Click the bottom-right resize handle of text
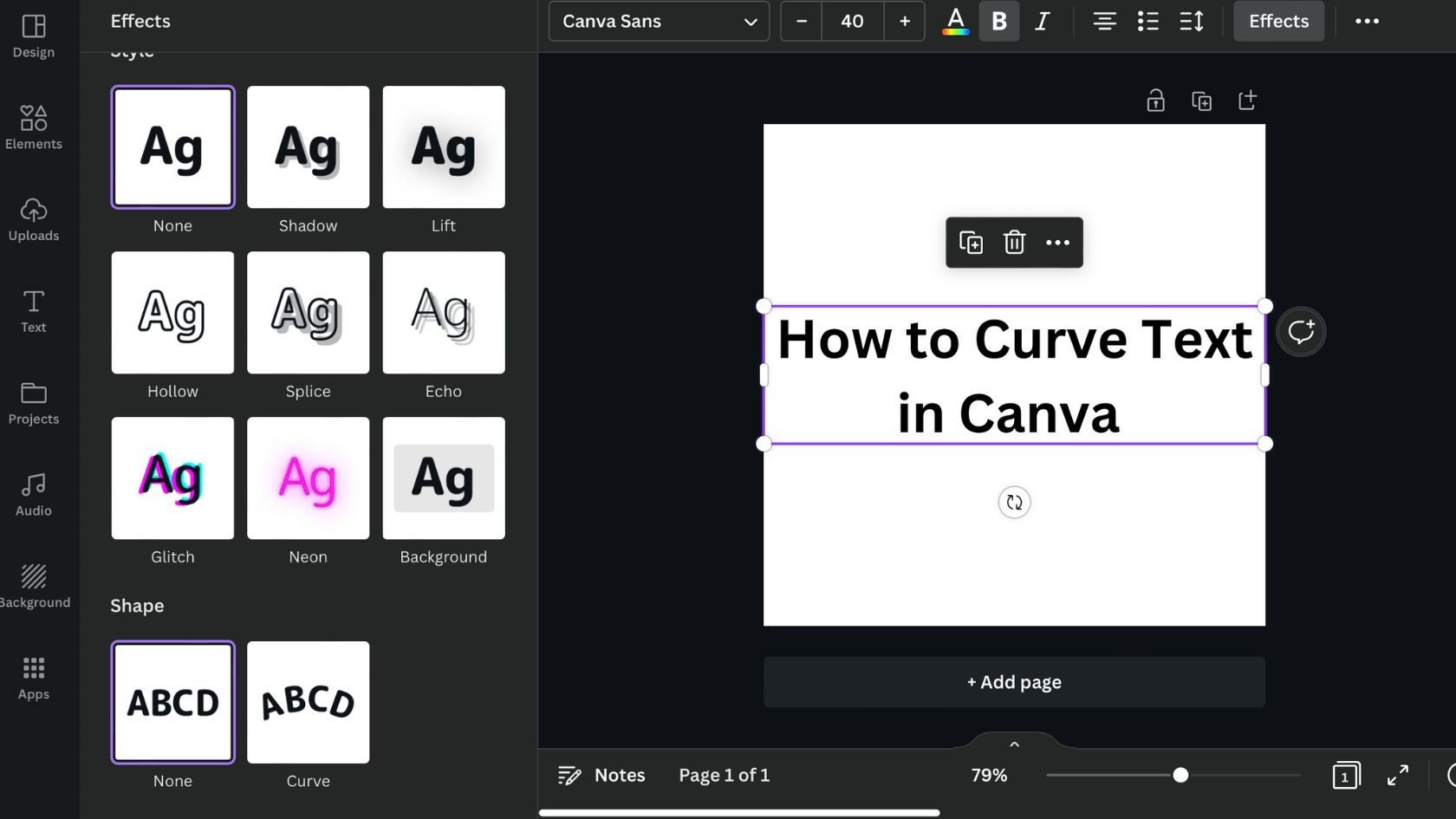 pos(1265,444)
